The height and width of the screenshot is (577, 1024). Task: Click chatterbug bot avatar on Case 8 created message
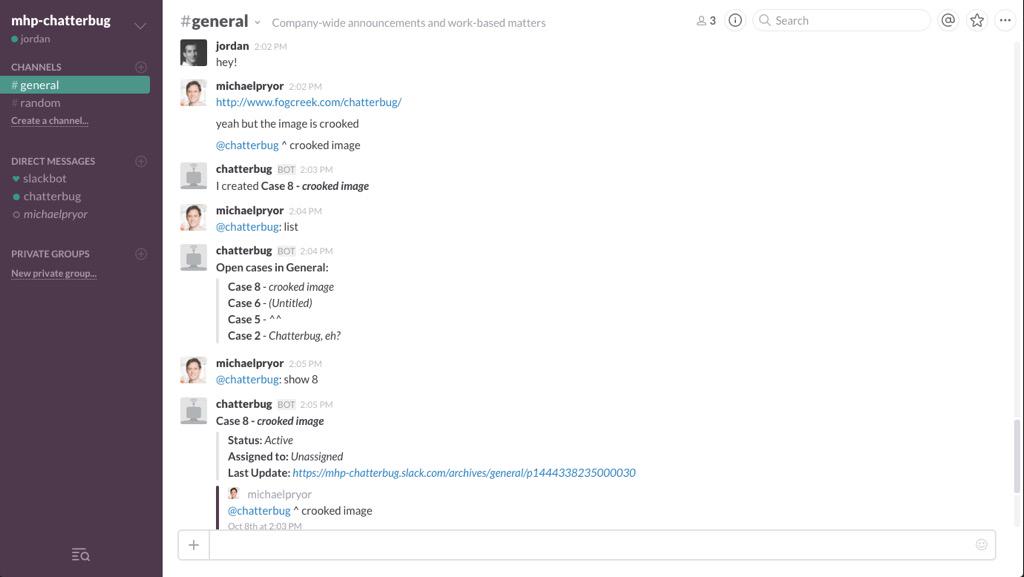coord(193,176)
